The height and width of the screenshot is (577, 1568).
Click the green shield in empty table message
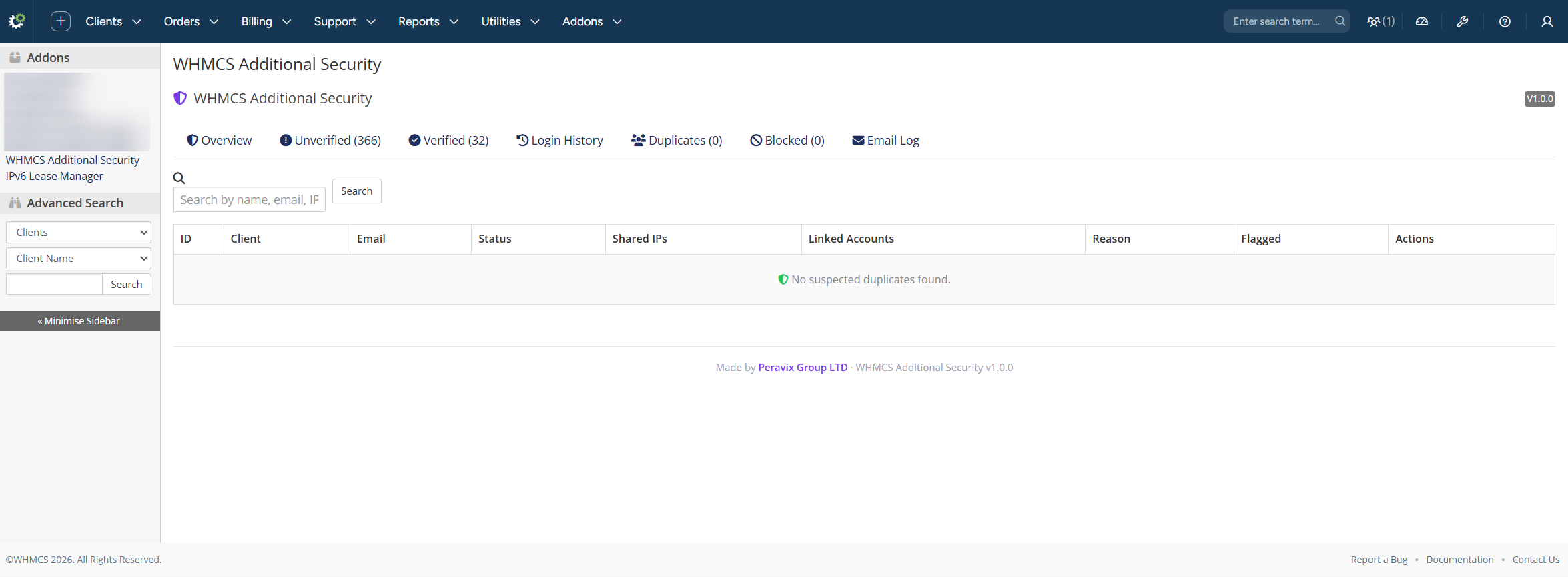tap(783, 279)
